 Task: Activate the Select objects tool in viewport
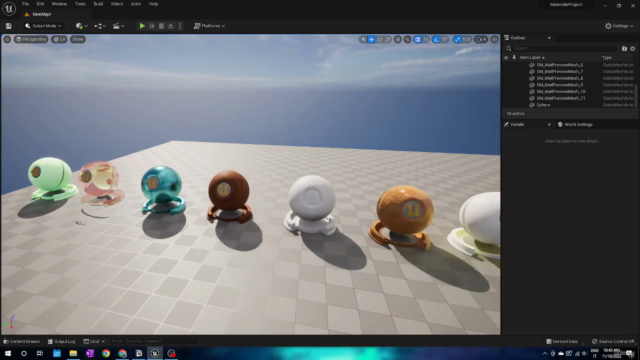tap(363, 40)
